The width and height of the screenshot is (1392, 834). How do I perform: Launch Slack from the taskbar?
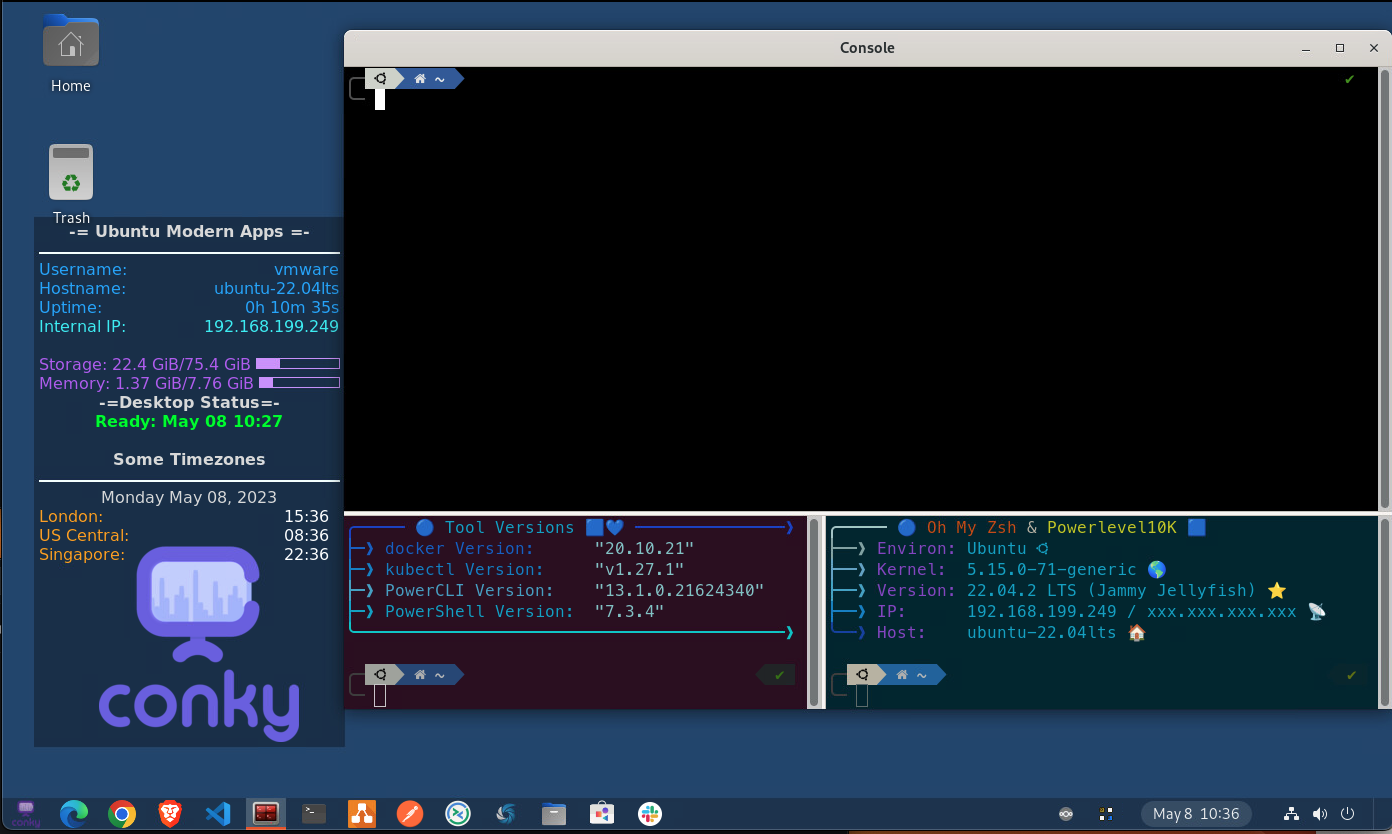(x=650, y=814)
